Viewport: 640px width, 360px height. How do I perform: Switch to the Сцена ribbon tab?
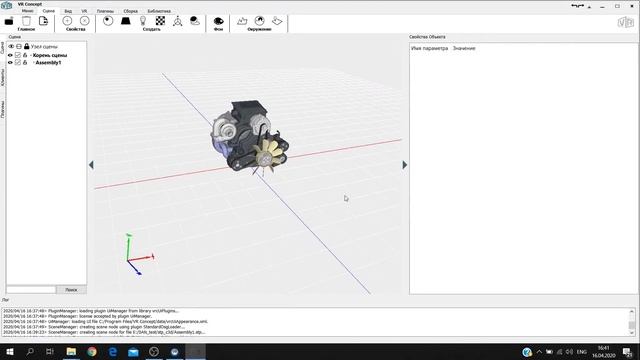[x=49, y=11]
